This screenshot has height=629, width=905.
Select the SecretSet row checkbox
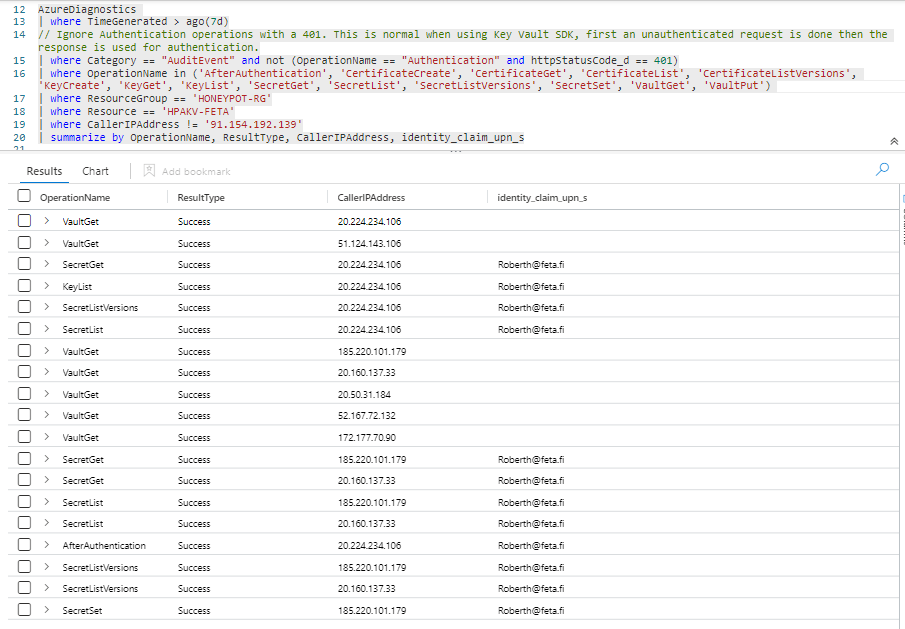(x=25, y=610)
